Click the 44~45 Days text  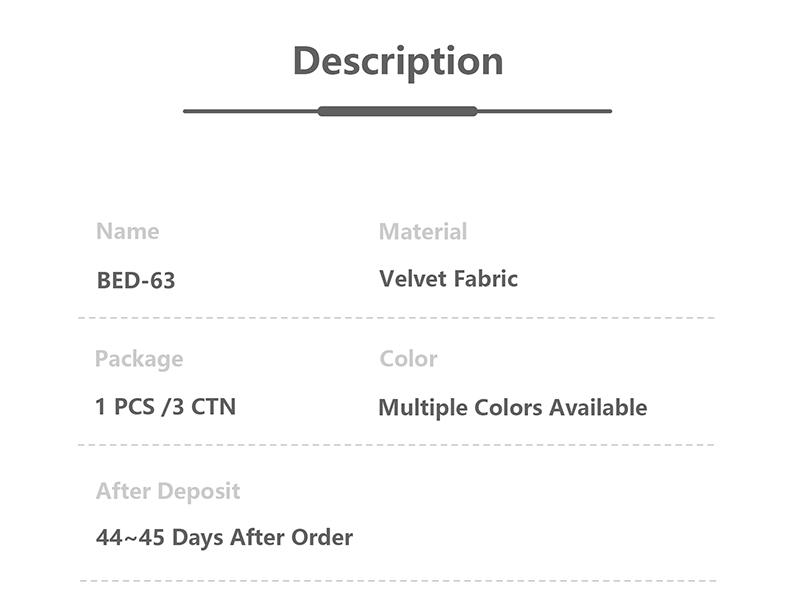(159, 538)
